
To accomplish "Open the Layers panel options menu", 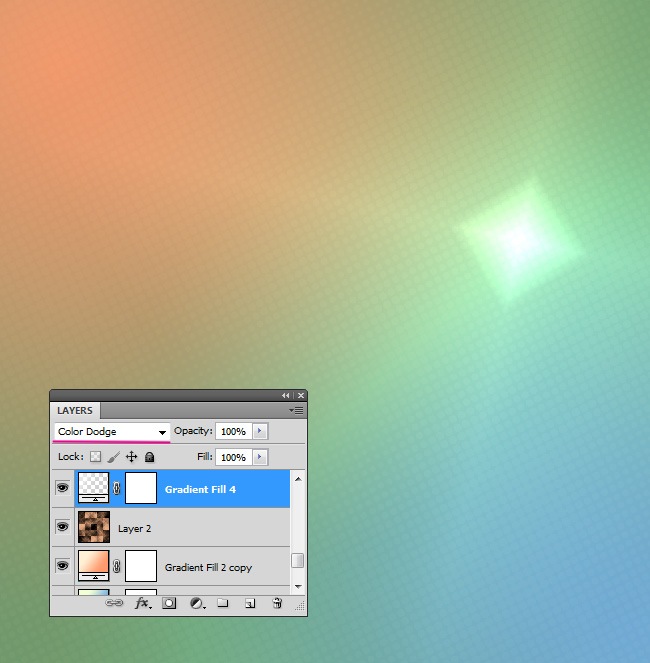I will click(x=297, y=410).
